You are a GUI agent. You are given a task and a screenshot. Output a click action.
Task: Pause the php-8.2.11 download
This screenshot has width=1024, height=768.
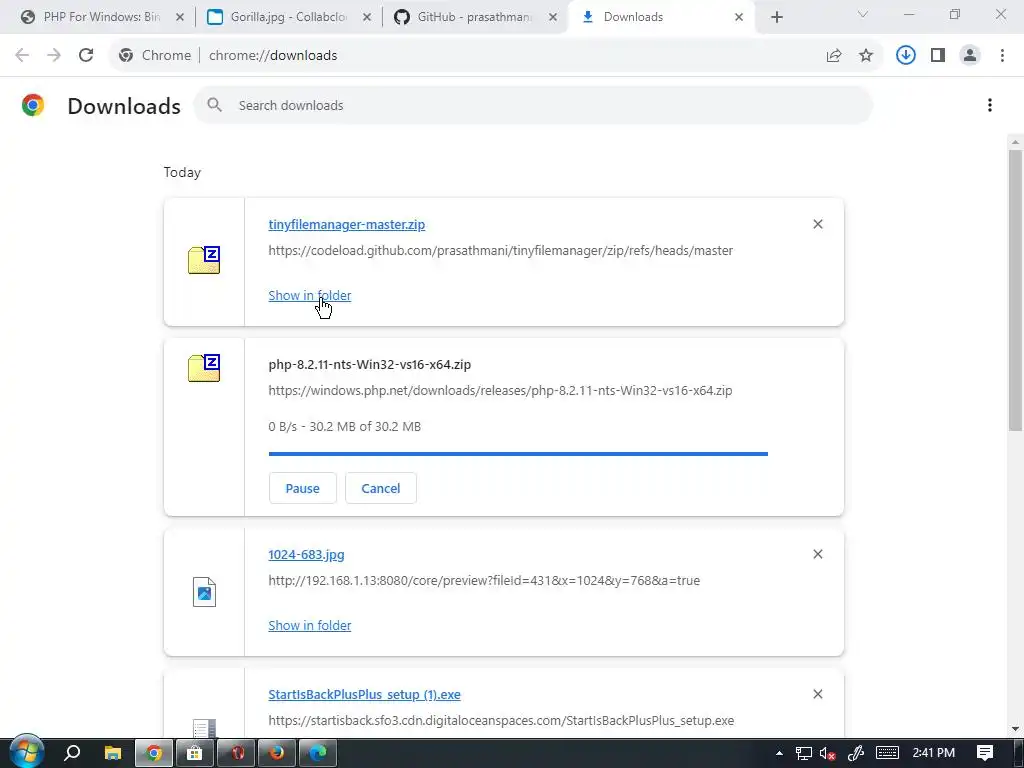302,488
